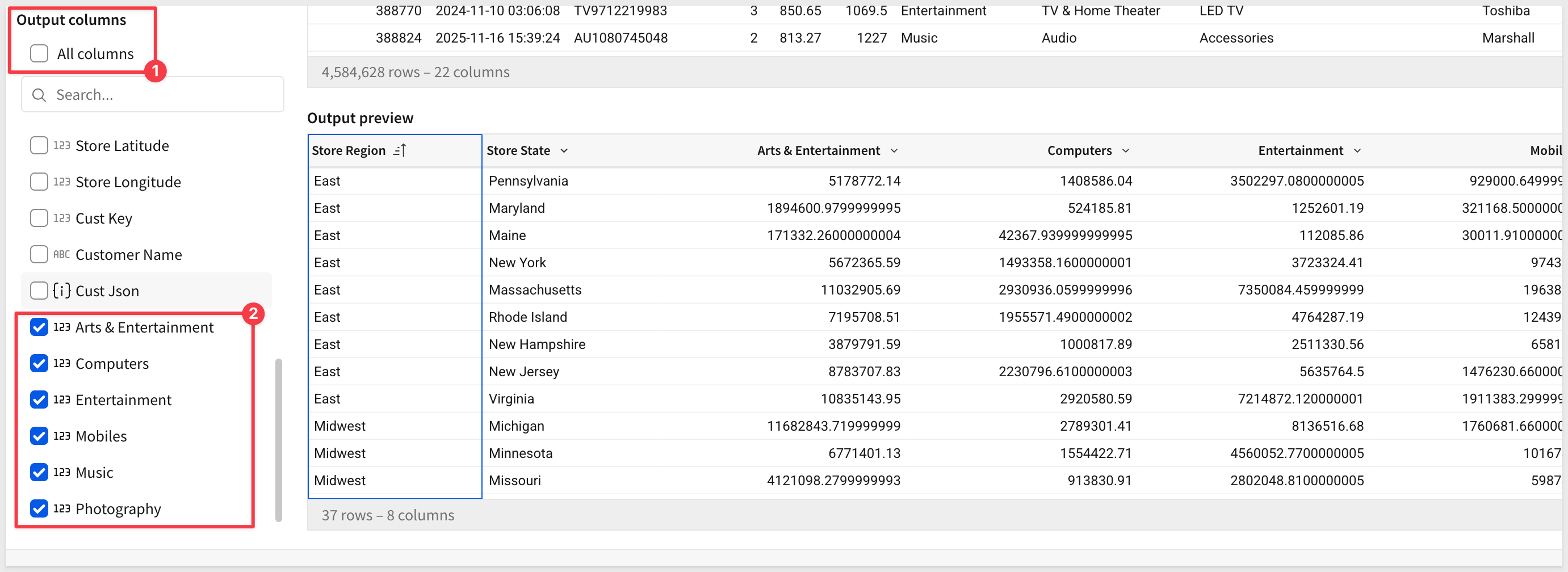Click the number type icon beside Store Longitude
1568x572 pixels.
pyautogui.click(x=61, y=182)
